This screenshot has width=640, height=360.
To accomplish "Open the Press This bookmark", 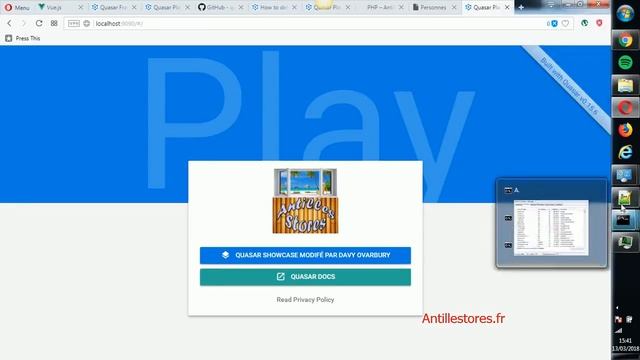I will 23,38.
